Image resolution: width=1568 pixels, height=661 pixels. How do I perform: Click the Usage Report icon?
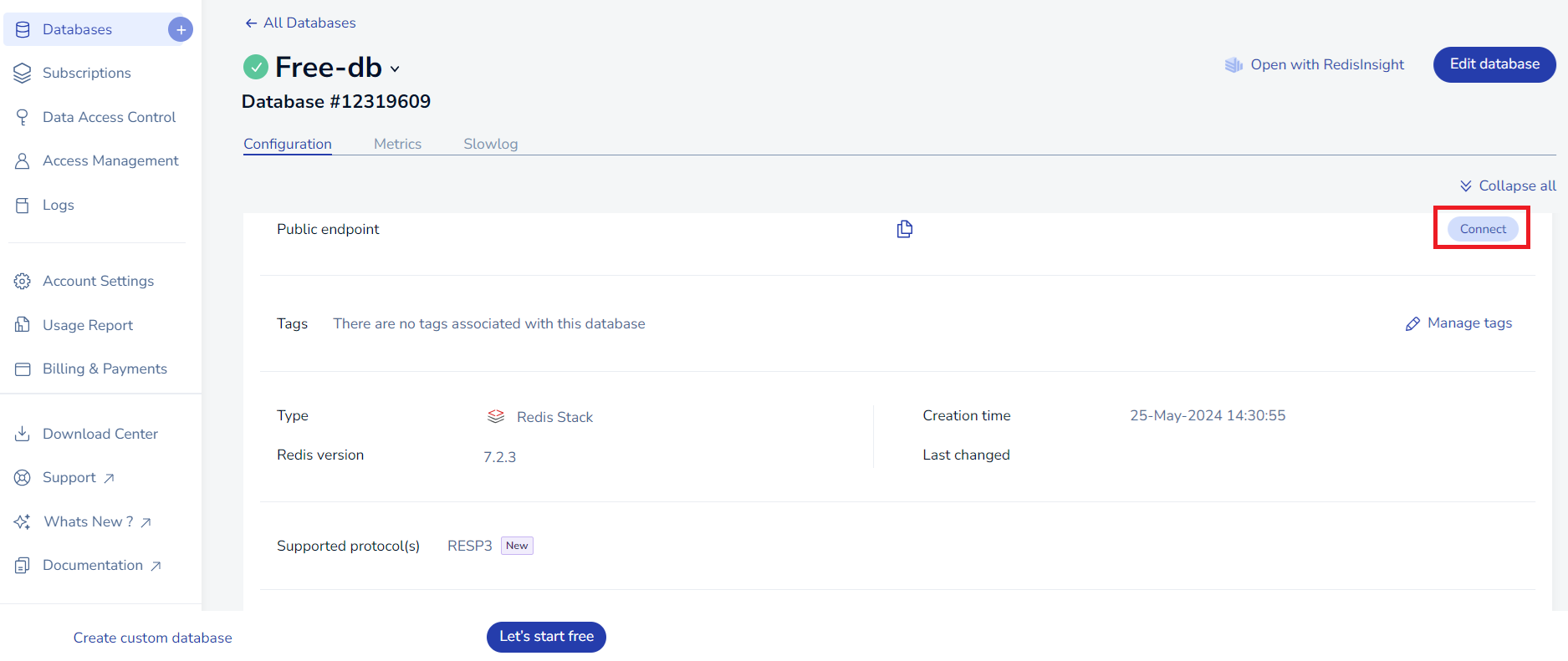coord(23,325)
